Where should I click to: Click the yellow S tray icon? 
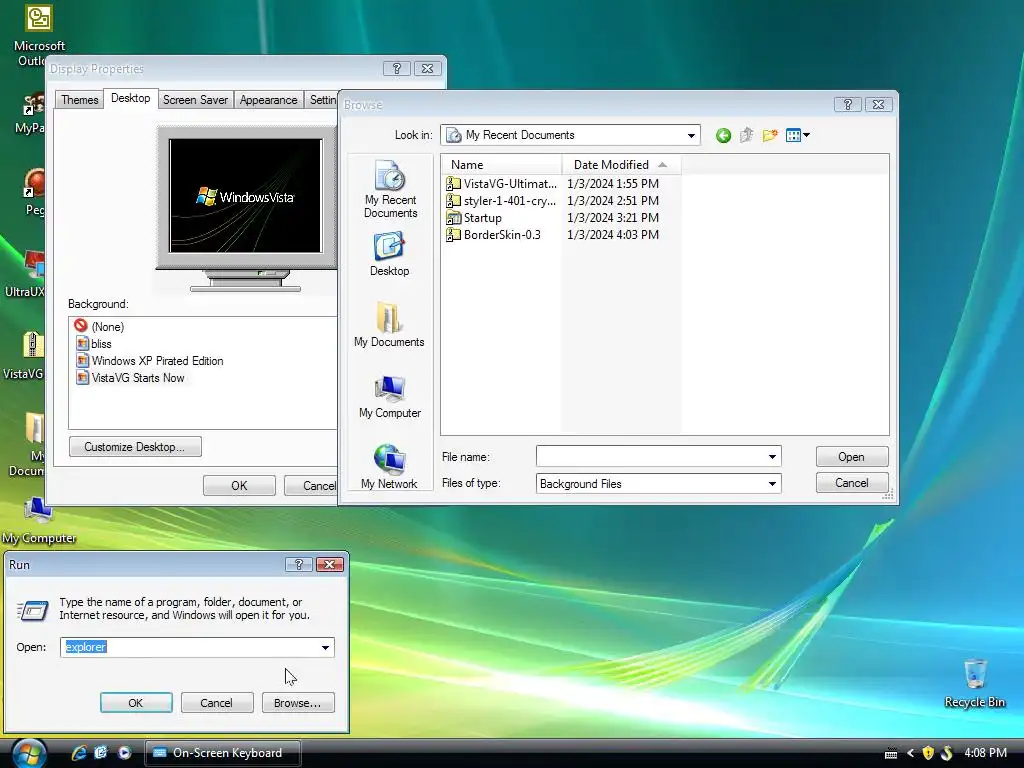[x=946, y=754]
